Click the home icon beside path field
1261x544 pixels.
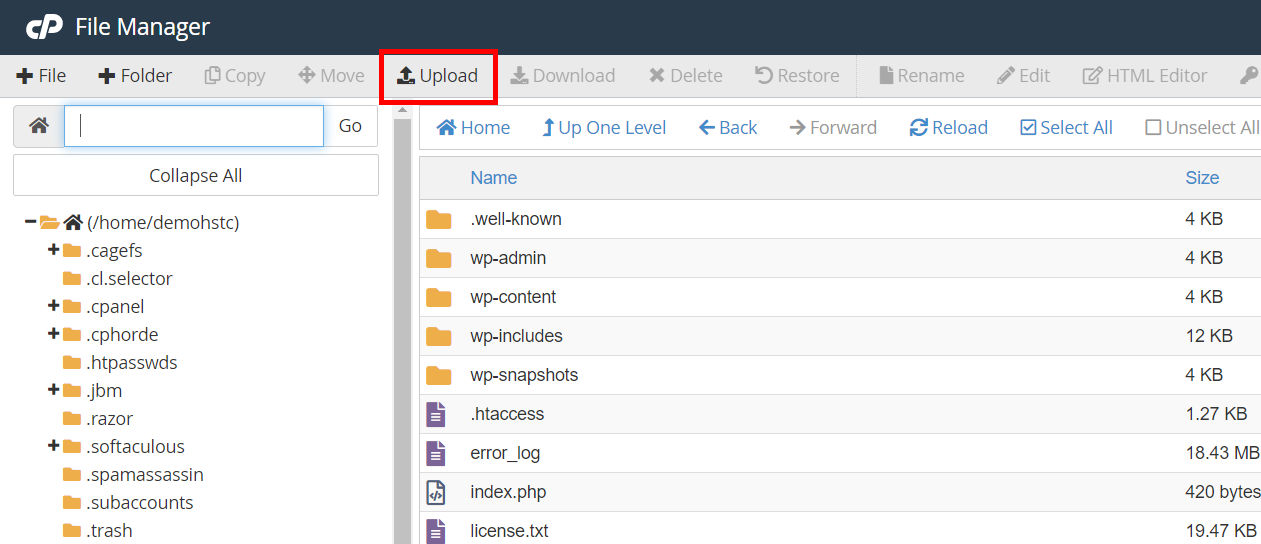[39, 126]
